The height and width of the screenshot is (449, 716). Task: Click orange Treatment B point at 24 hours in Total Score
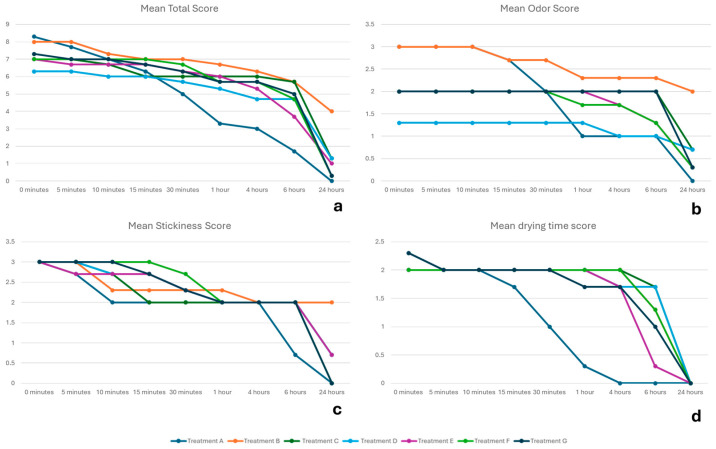[x=332, y=111]
